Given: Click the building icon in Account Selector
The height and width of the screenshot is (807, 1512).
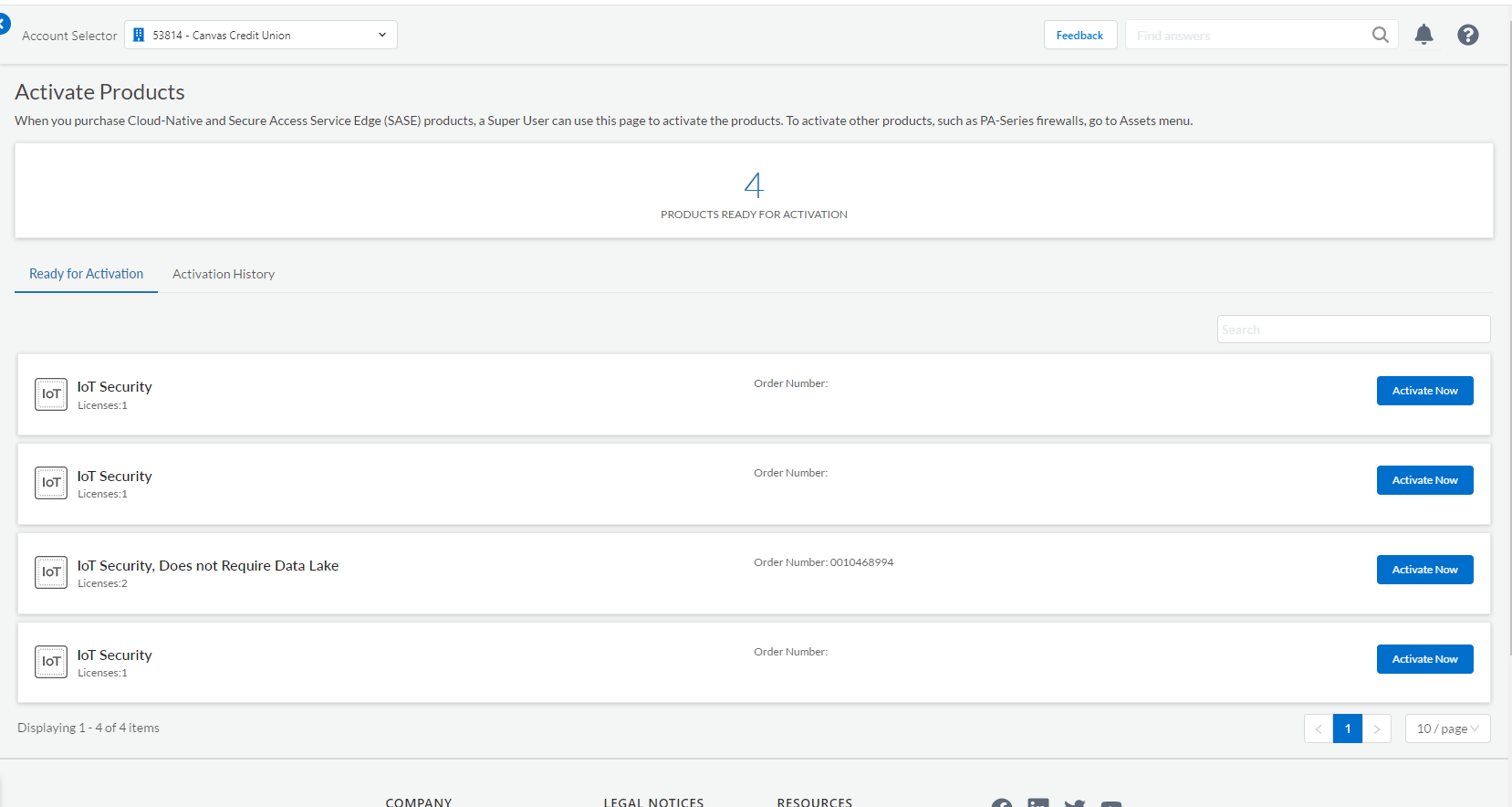Looking at the screenshot, I should point(139,35).
